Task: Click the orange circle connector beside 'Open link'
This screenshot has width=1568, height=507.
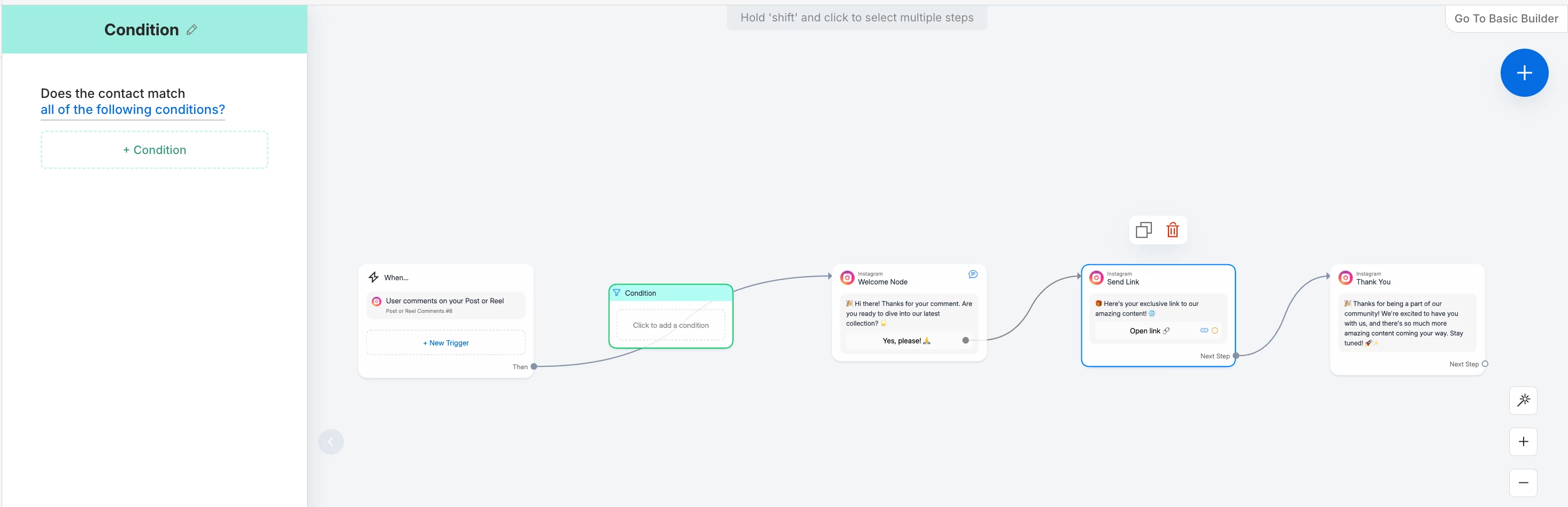Action: 1215,331
